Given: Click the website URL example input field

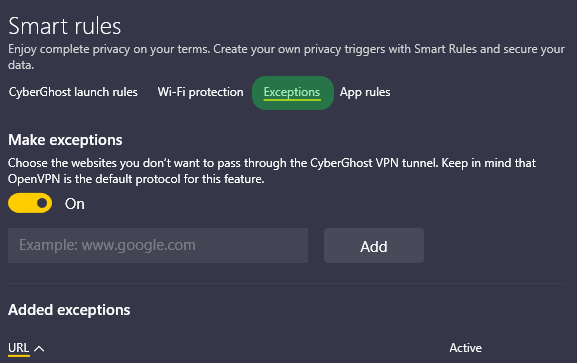Looking at the screenshot, I should [158, 245].
